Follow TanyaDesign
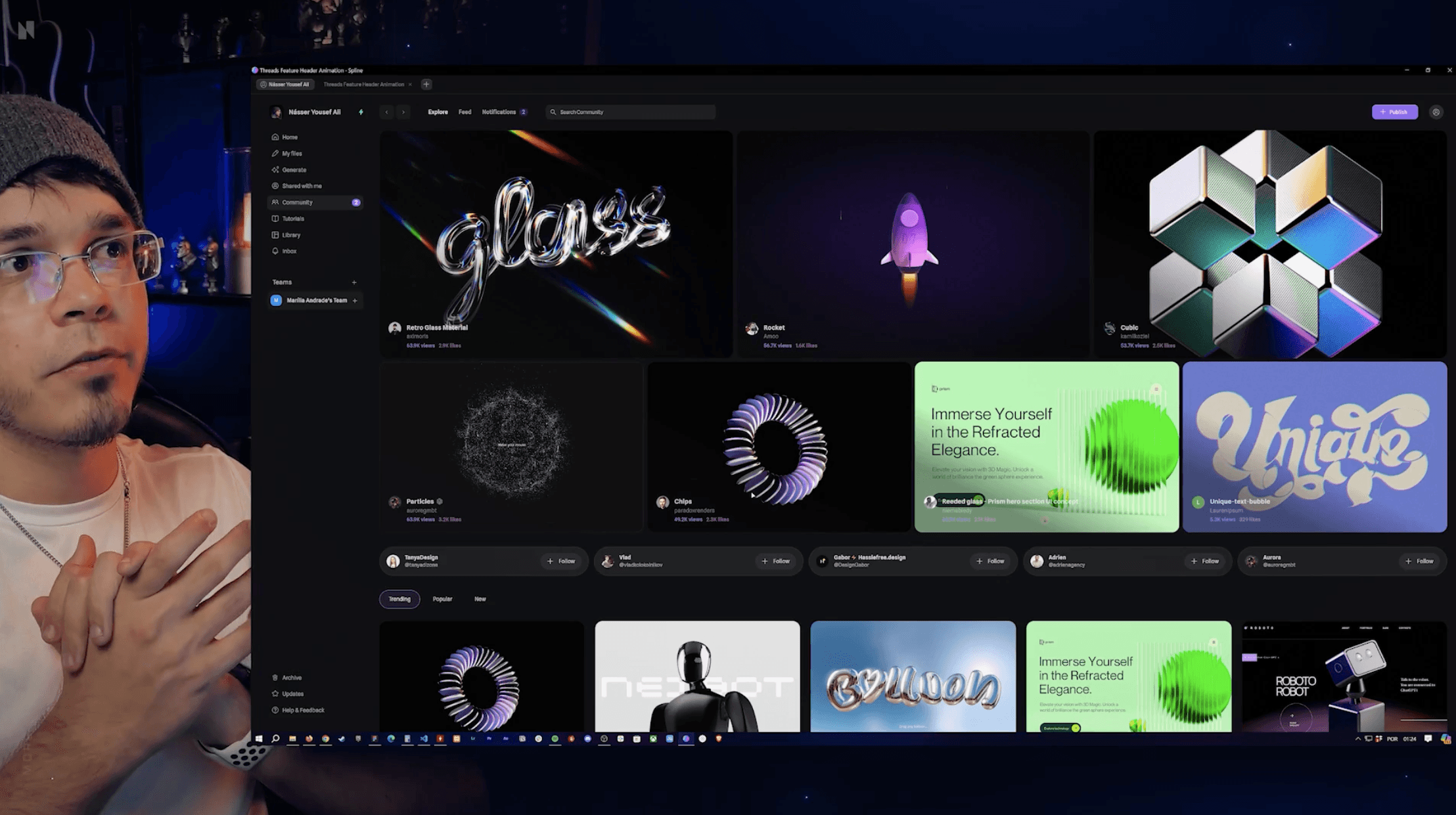Image resolution: width=1456 pixels, height=815 pixels. tap(561, 562)
